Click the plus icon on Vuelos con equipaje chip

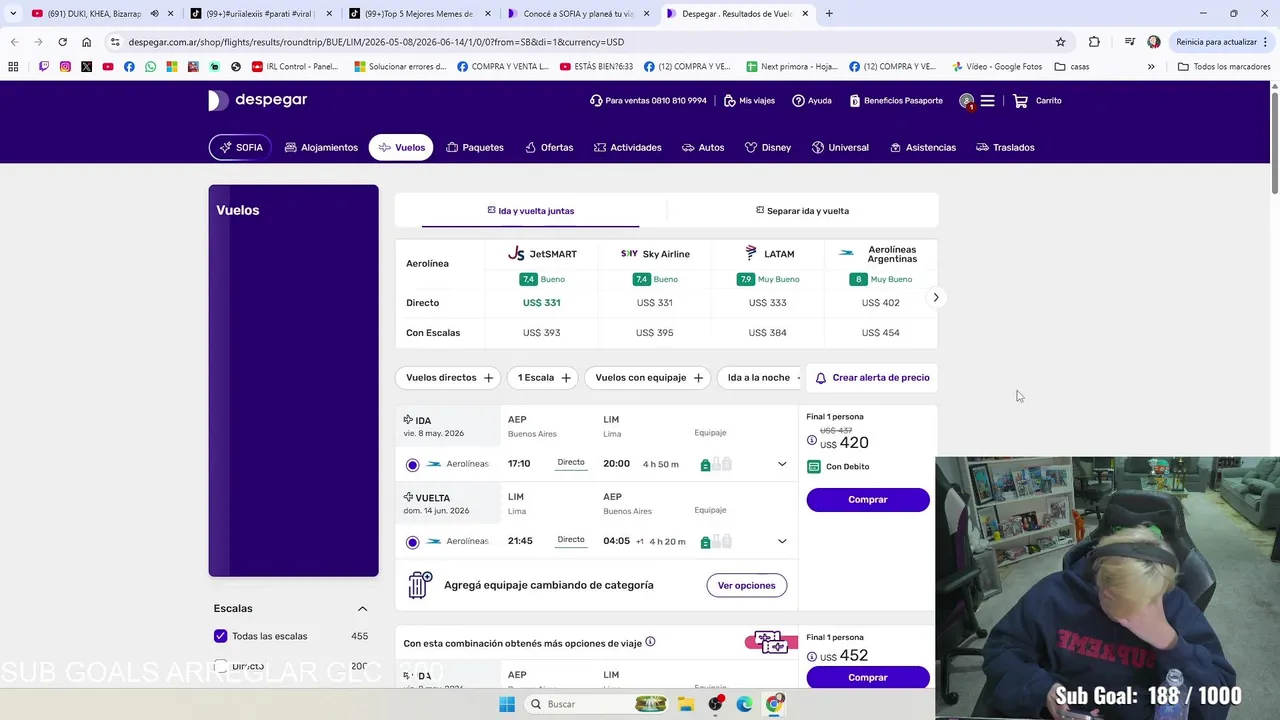(x=698, y=378)
